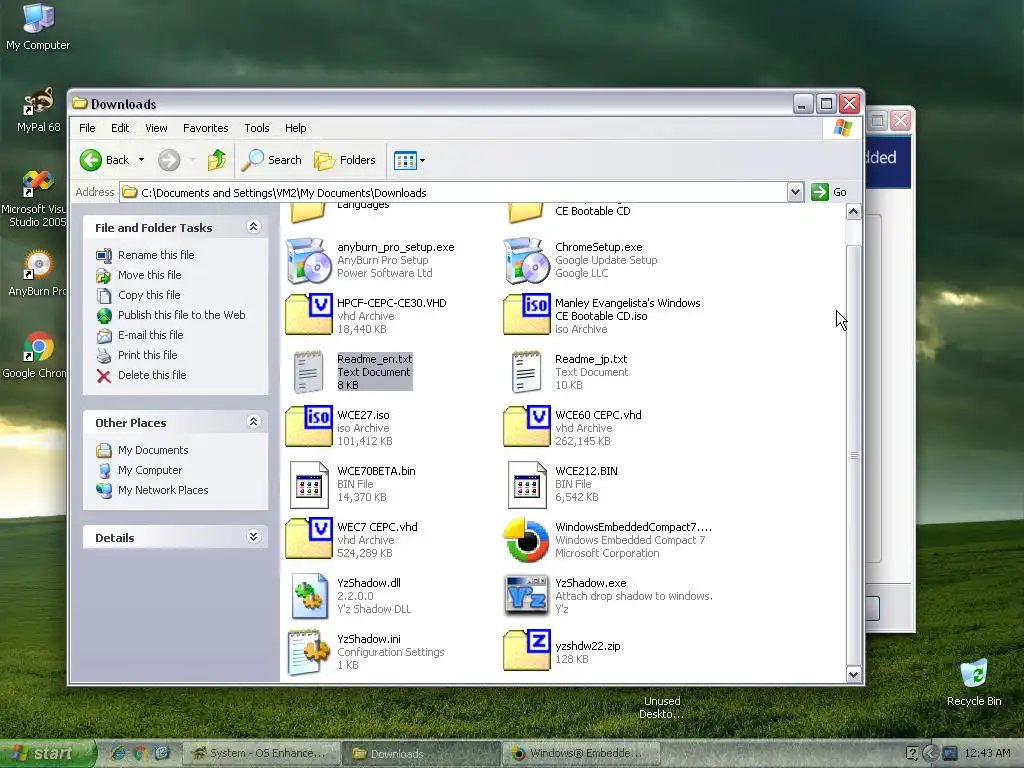Select the YzShadow.exe program icon

(x=526, y=596)
